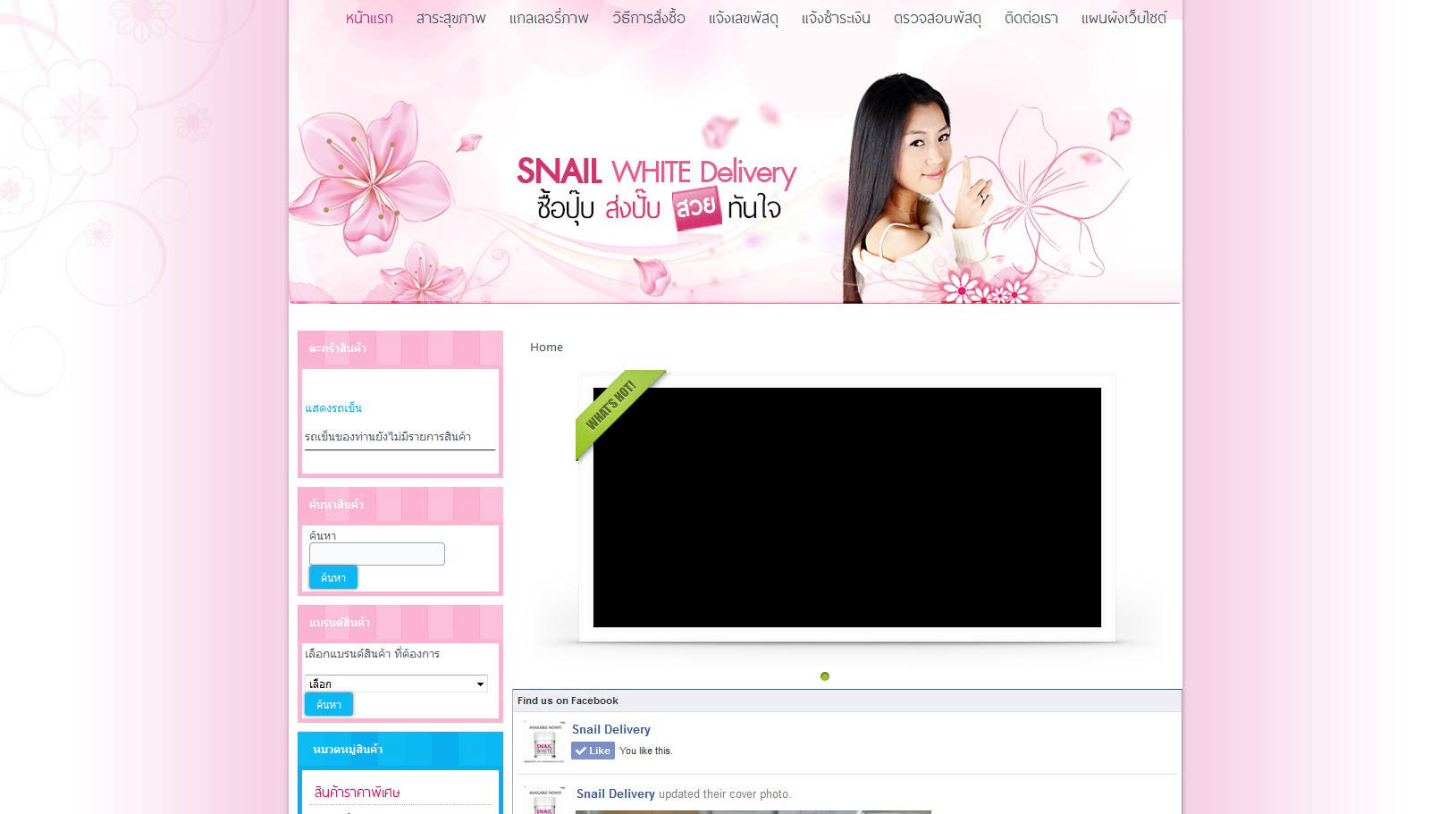
Task: Open แจ้งเลขพัสดุ parcel number page
Action: tap(744, 18)
